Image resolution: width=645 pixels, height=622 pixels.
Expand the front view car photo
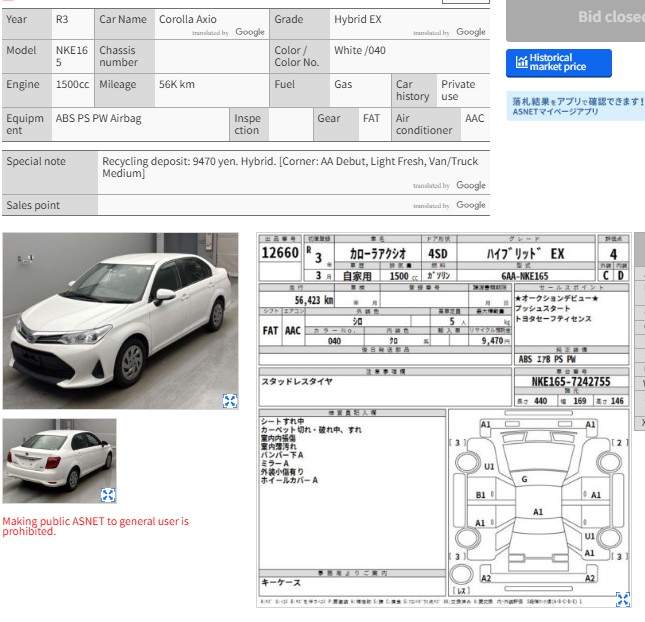(x=230, y=401)
